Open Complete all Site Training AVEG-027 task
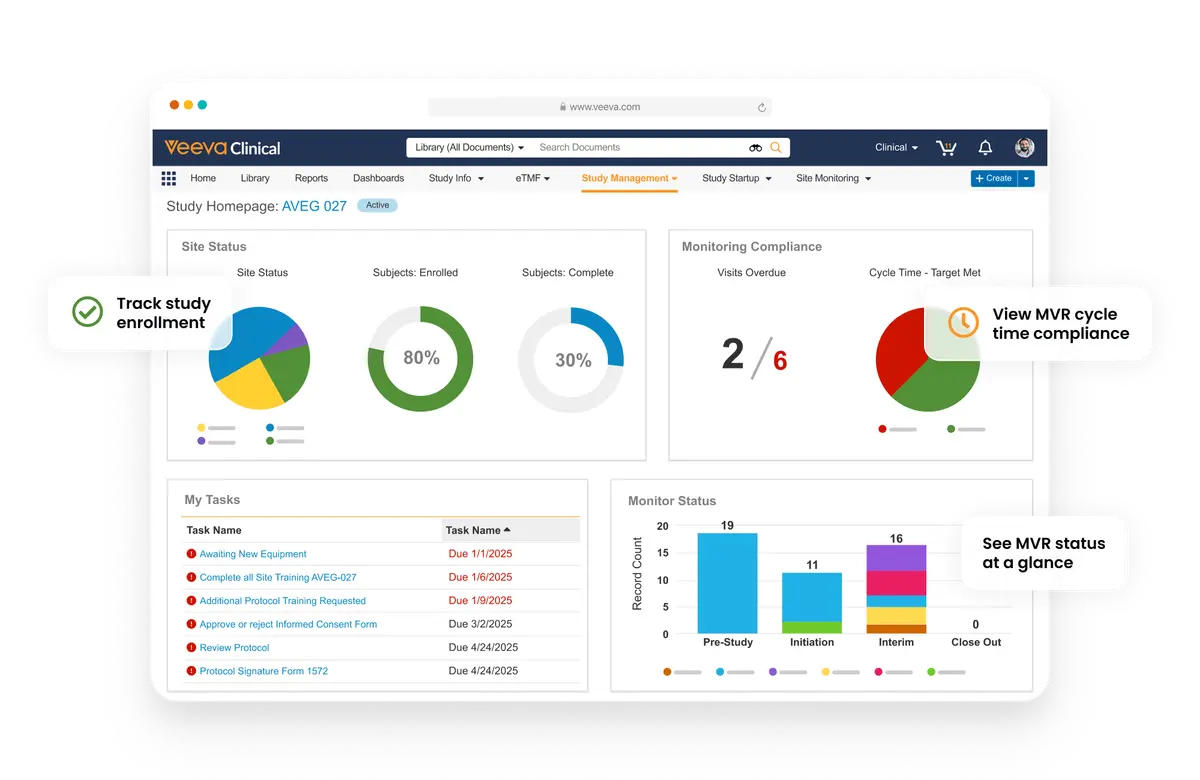This screenshot has width=1200, height=780. pyautogui.click(x=278, y=577)
